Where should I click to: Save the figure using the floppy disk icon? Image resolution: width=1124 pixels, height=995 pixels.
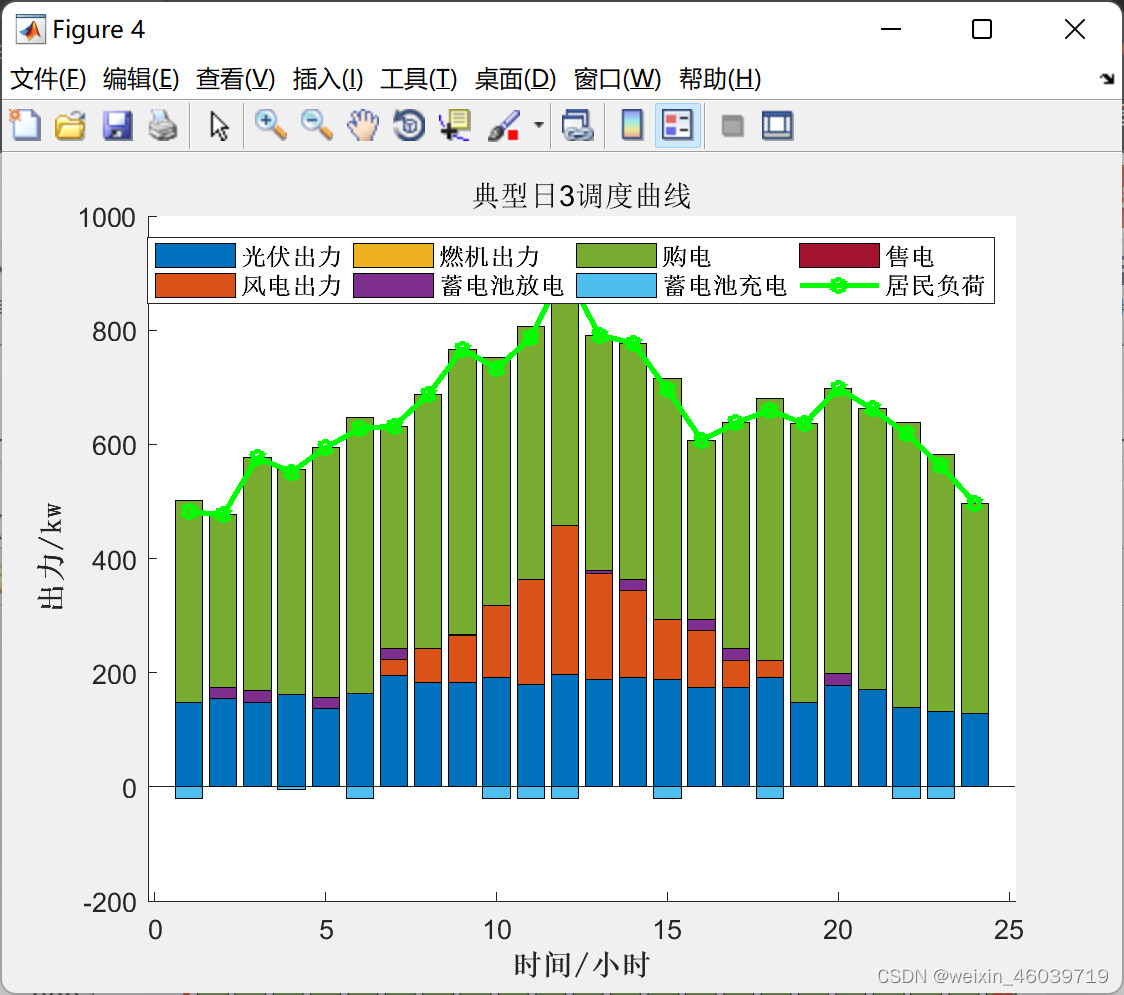tap(117, 125)
